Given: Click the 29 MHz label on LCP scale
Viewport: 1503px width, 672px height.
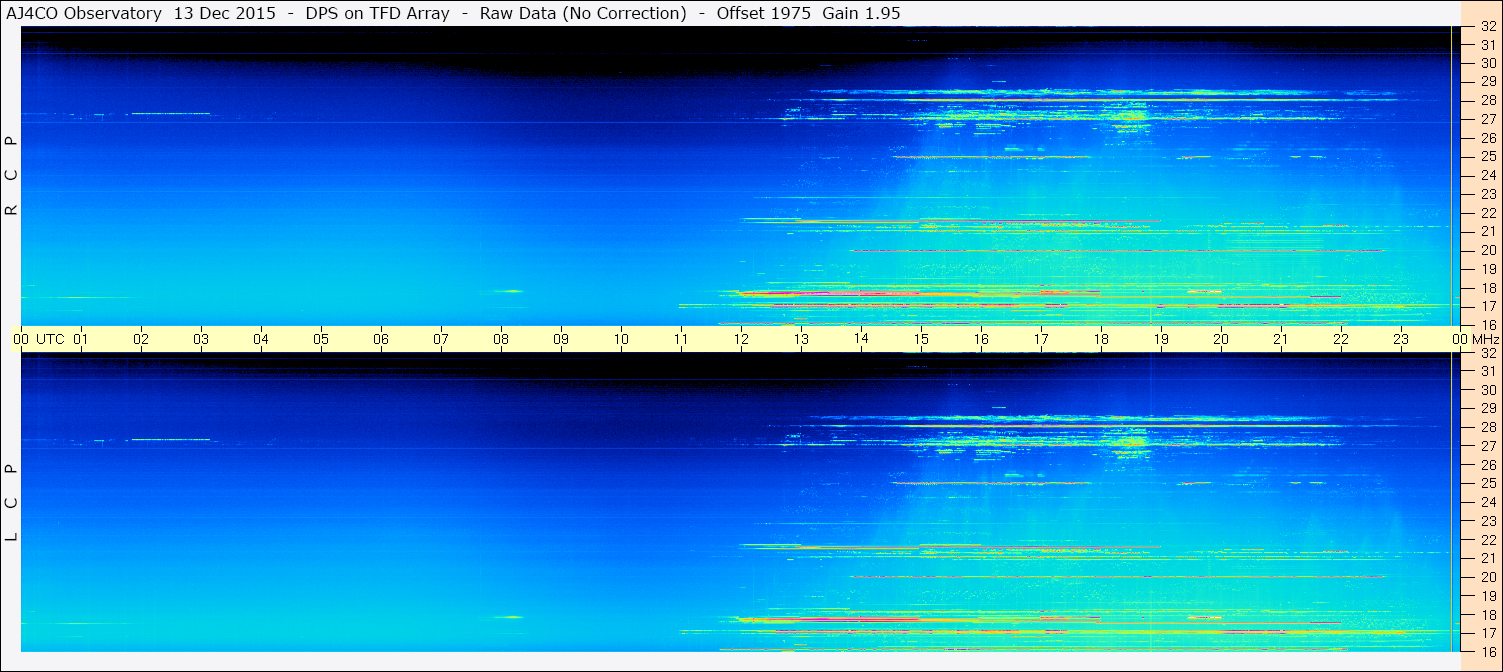Looking at the screenshot, I should click(x=1488, y=409).
